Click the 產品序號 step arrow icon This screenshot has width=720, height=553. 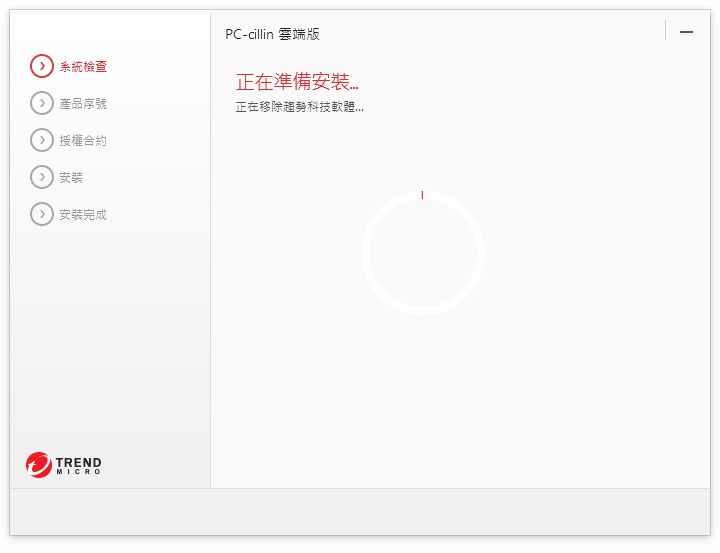42,103
